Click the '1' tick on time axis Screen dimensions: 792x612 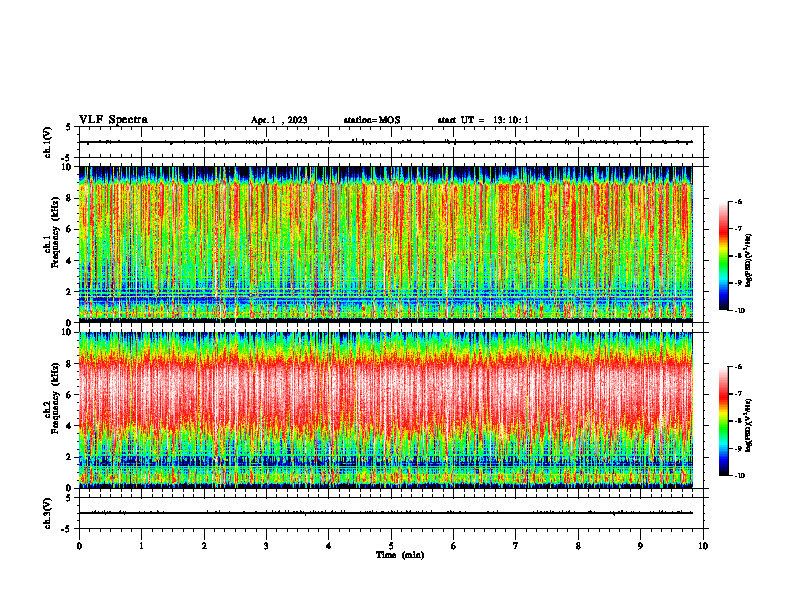pos(141,546)
